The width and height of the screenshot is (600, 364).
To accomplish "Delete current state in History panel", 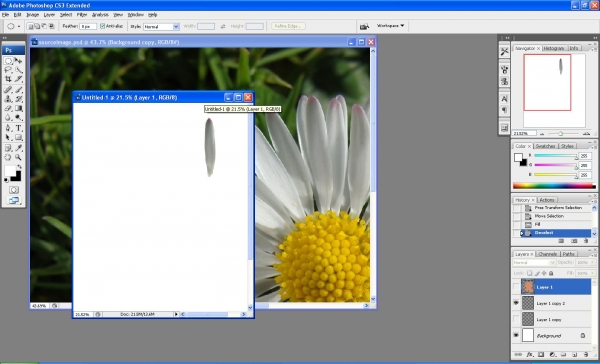I will click(586, 241).
